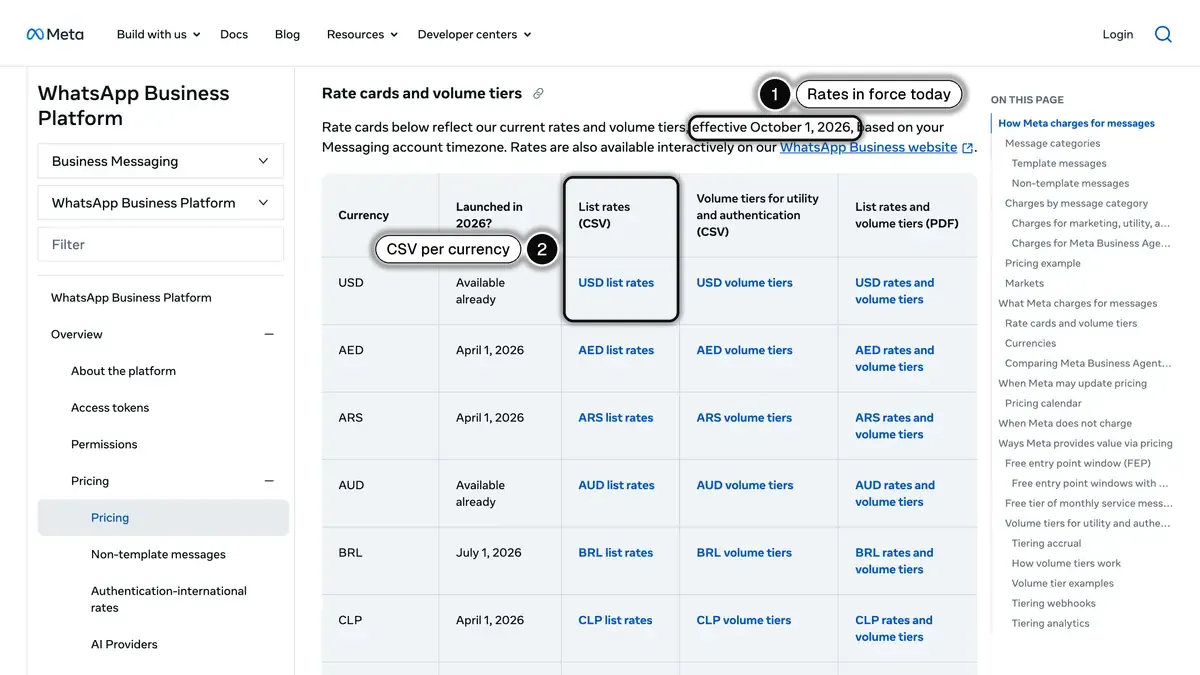1200x675 pixels.
Task: Jump to Template messages section
Action: click(x=1059, y=164)
